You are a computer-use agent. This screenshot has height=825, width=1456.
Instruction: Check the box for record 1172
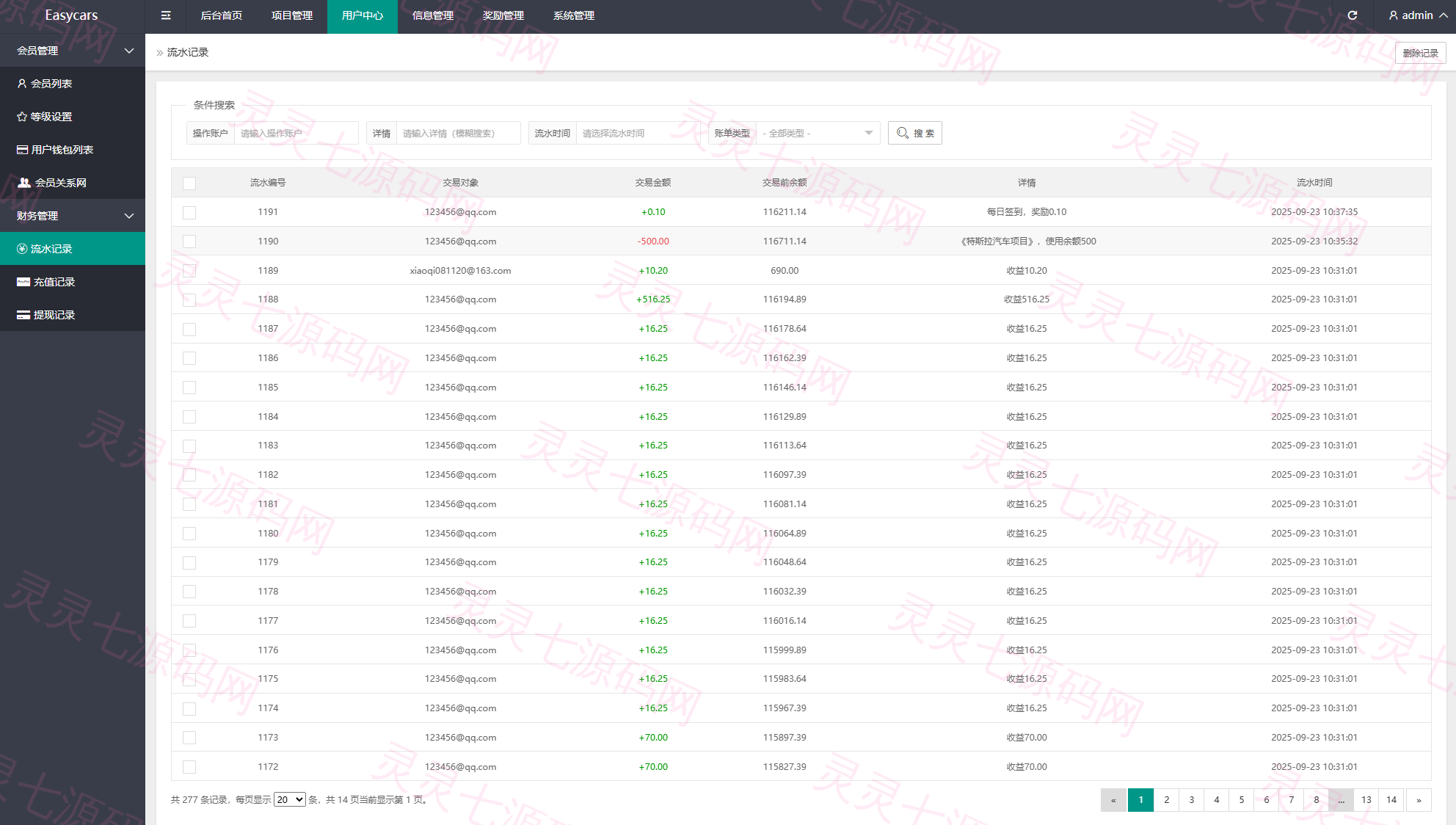coord(189,767)
